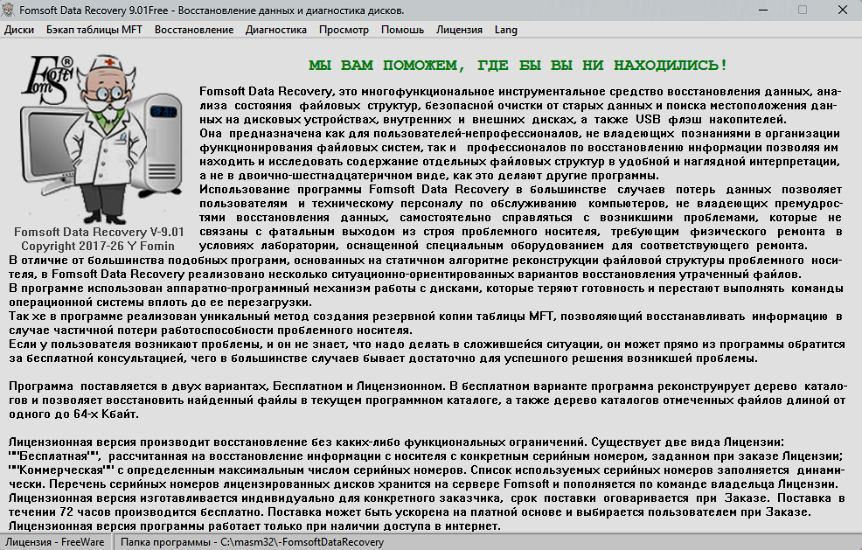
Task: Click the status bar entry Лицензия - FreeWare
Action: [55, 542]
